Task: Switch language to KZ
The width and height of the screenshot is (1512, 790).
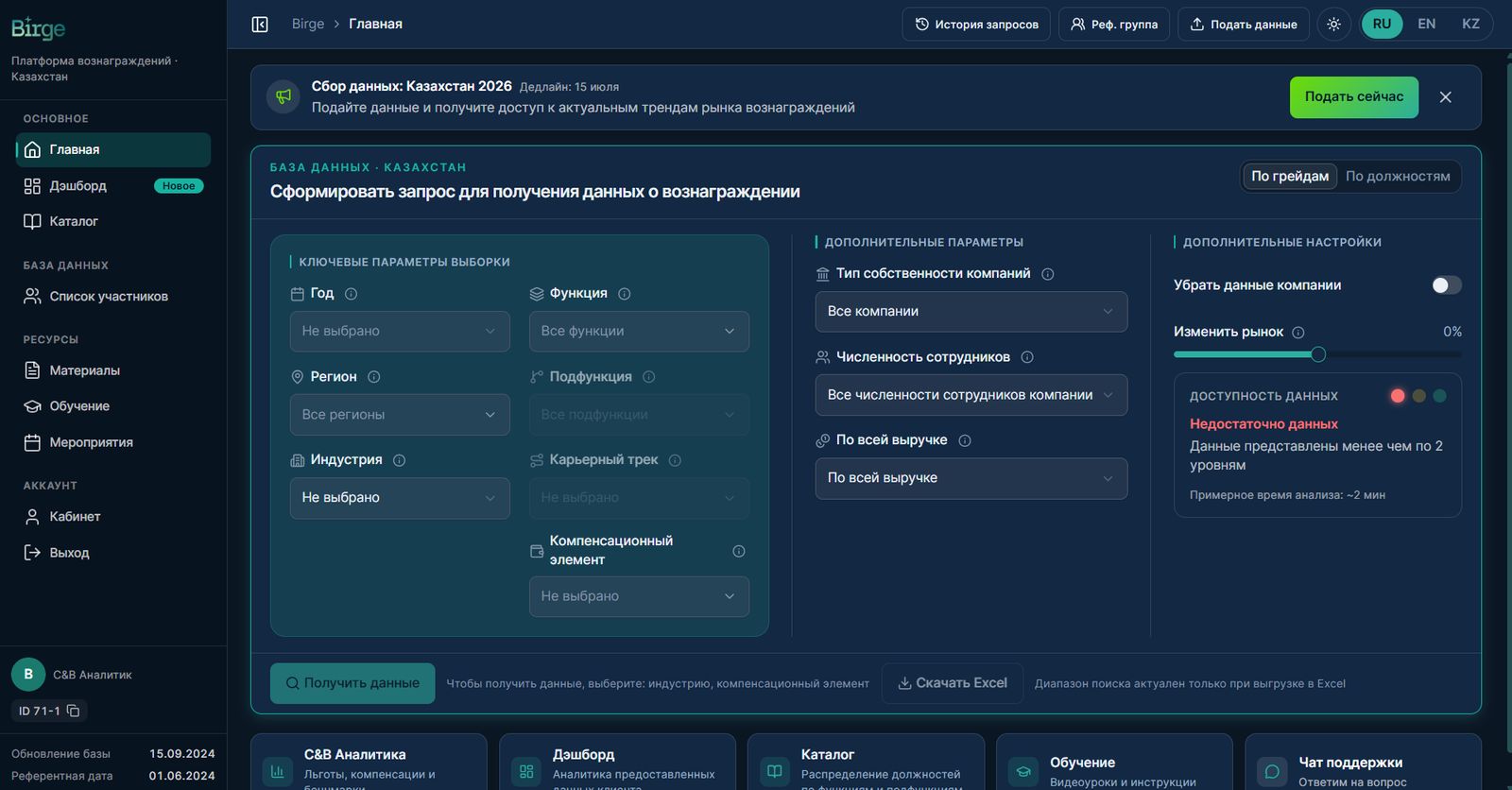Action: pos(1470,25)
